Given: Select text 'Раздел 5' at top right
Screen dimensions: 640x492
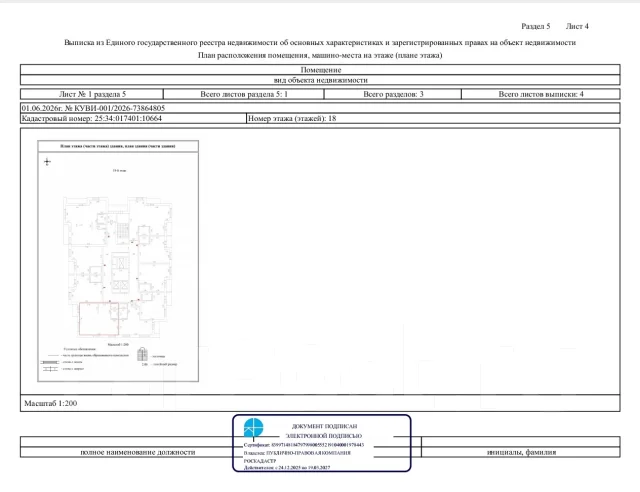Looking at the screenshot, I should click(x=536, y=26).
